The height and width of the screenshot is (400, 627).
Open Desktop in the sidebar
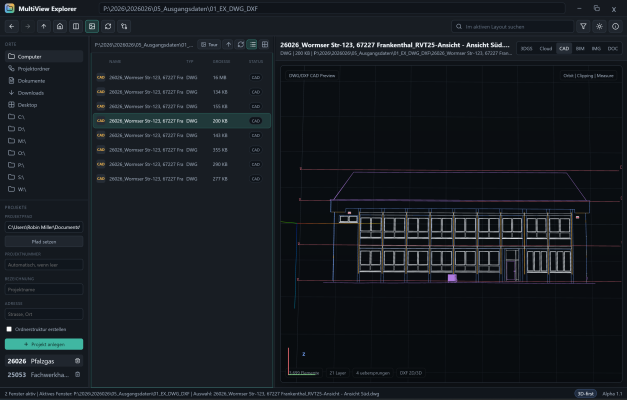coord(44,105)
